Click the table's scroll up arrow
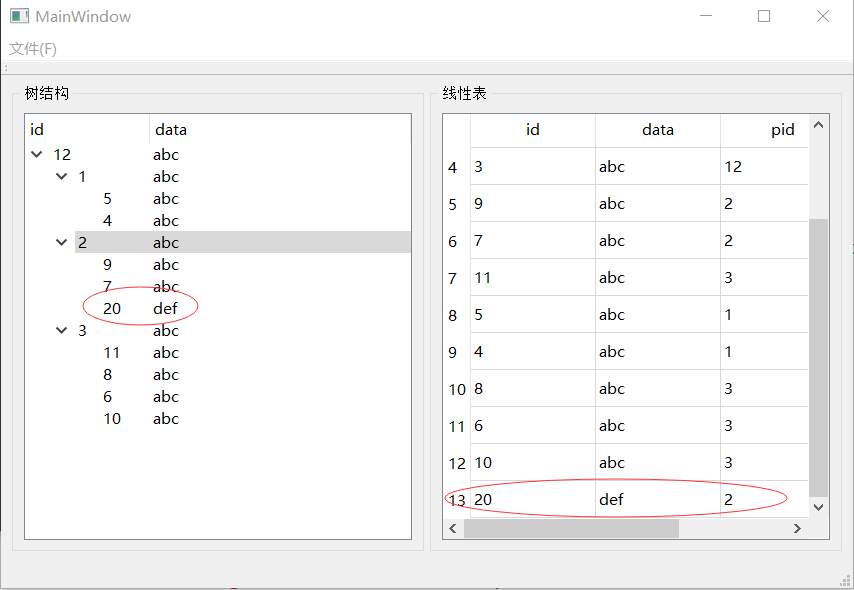 pos(819,125)
